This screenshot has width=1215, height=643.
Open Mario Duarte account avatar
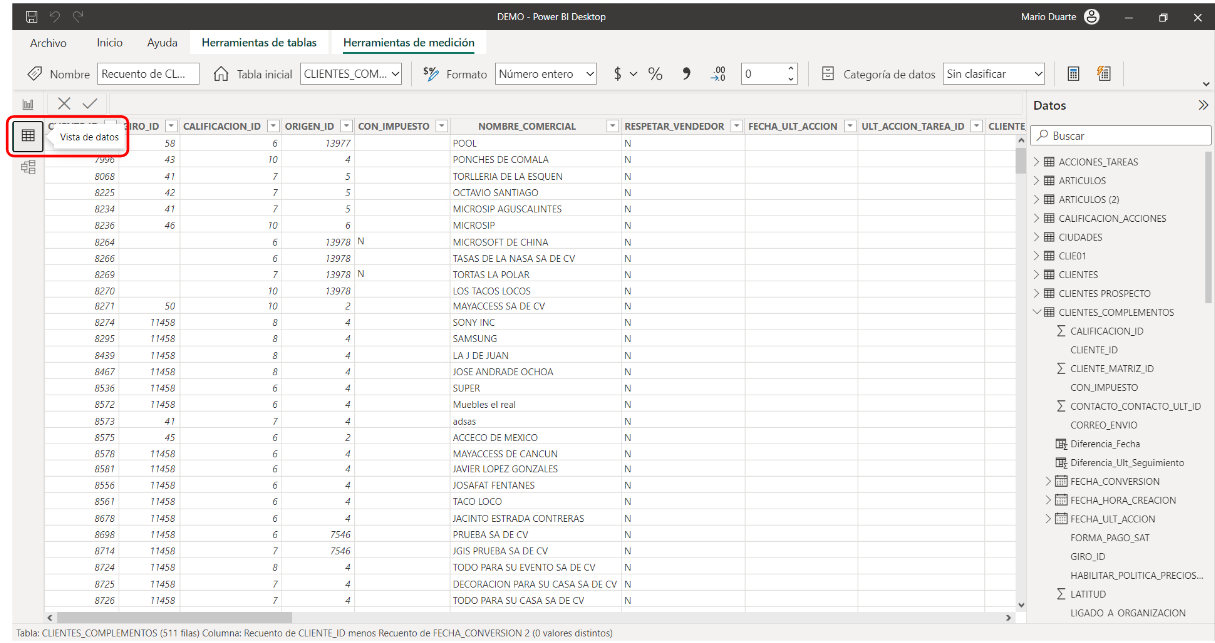[x=1092, y=16]
